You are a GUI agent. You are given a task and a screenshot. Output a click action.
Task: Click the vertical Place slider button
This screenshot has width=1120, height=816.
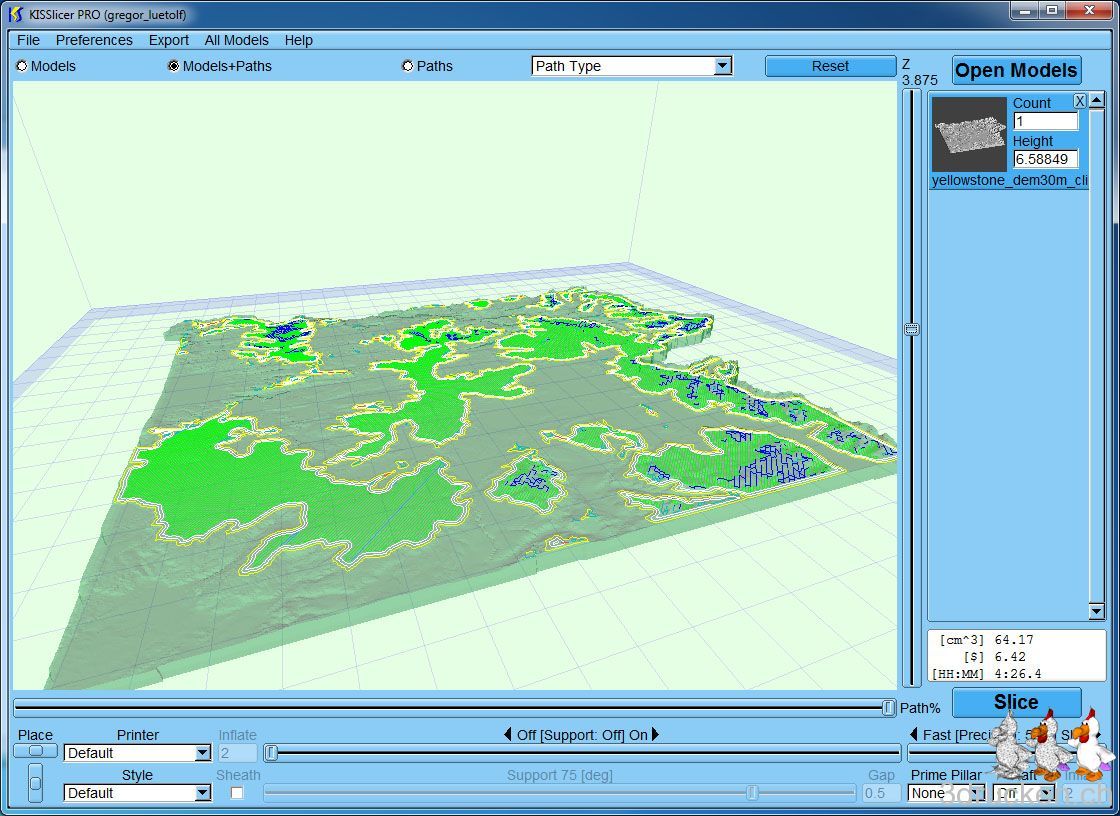(35, 783)
